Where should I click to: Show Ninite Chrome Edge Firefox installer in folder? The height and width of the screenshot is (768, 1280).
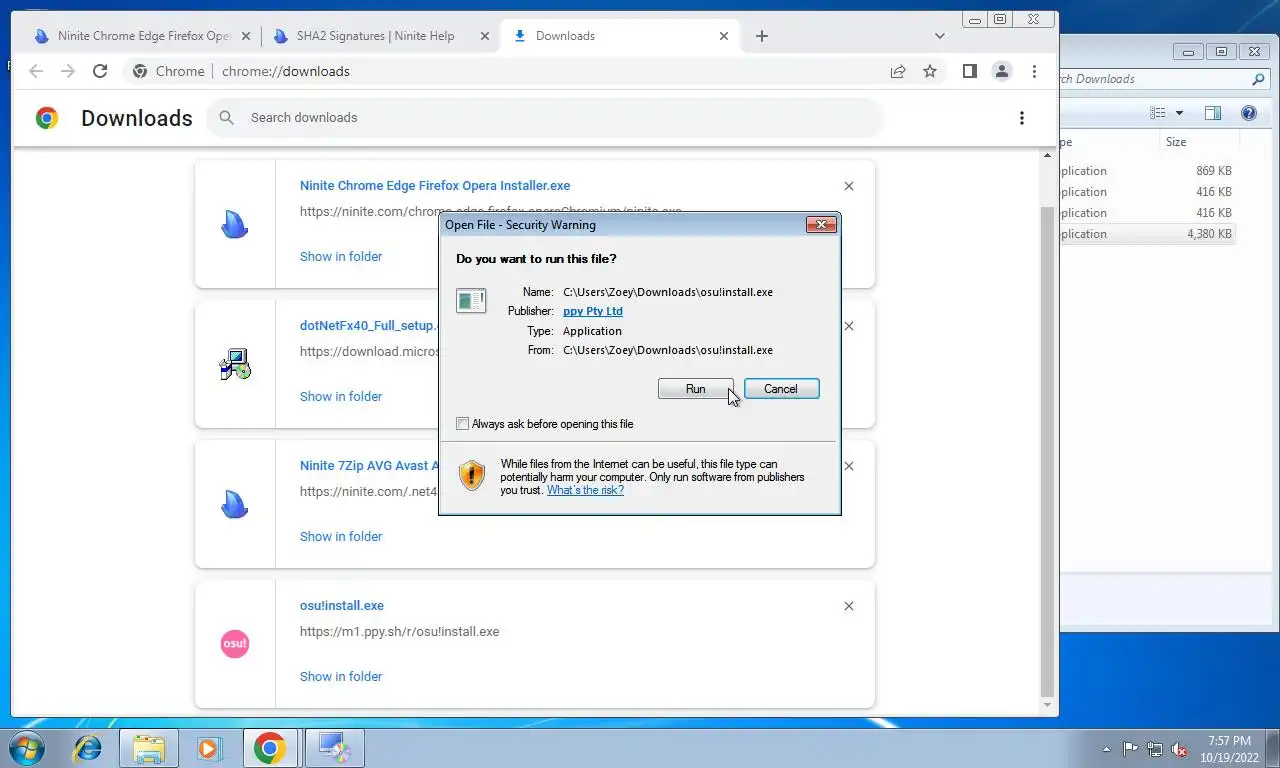pyautogui.click(x=341, y=257)
